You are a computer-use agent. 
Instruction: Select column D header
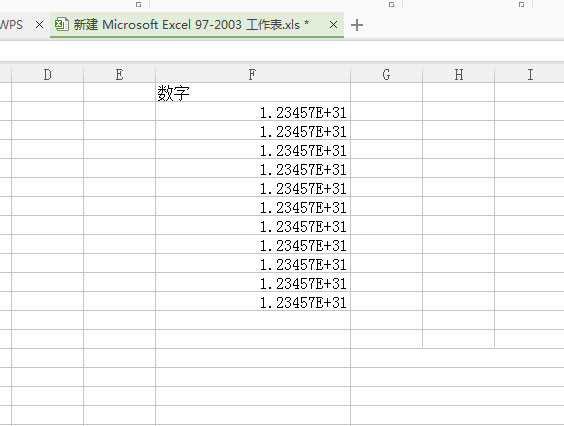click(x=47, y=74)
